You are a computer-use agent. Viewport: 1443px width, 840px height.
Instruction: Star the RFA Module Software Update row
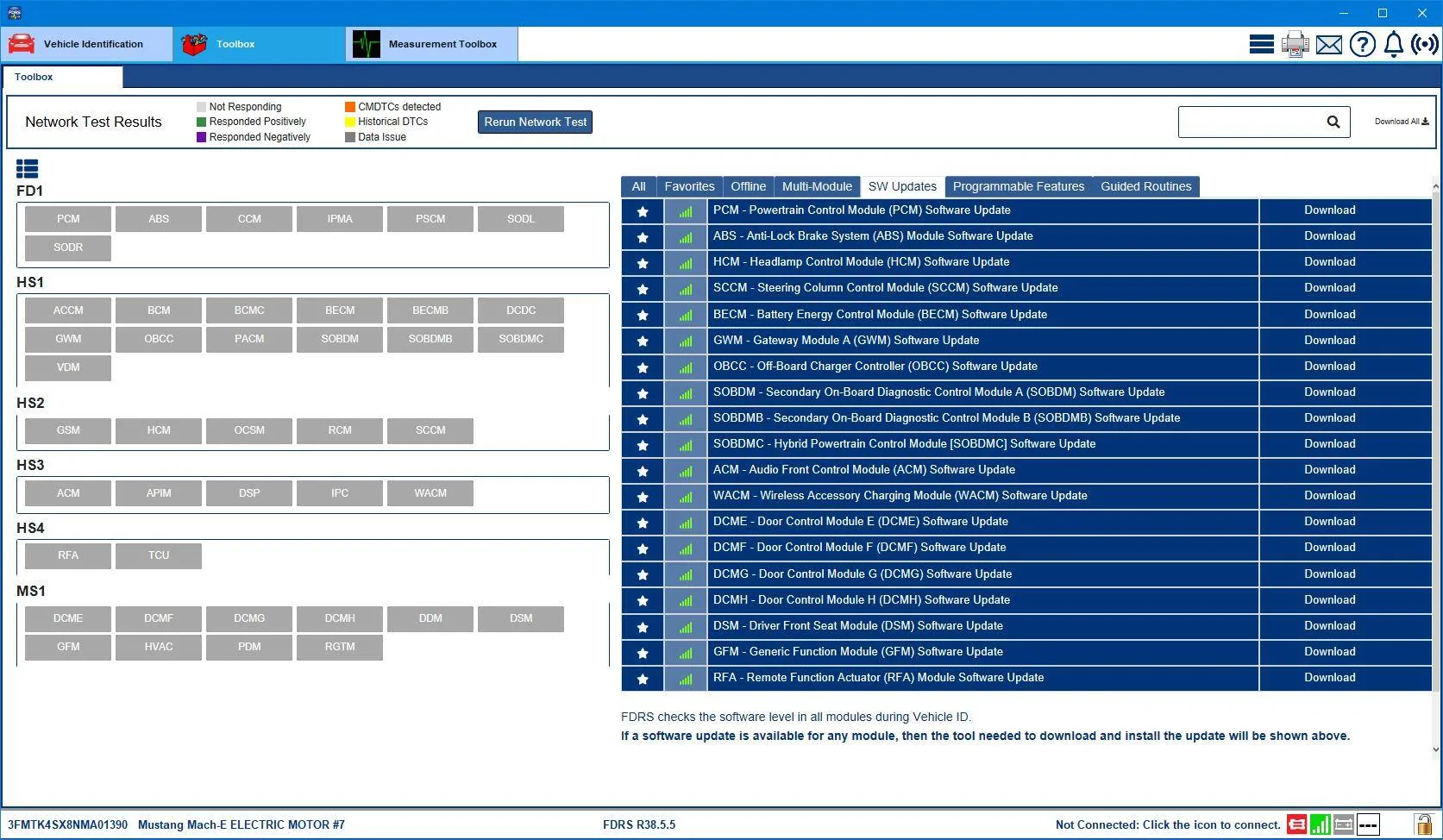point(643,679)
